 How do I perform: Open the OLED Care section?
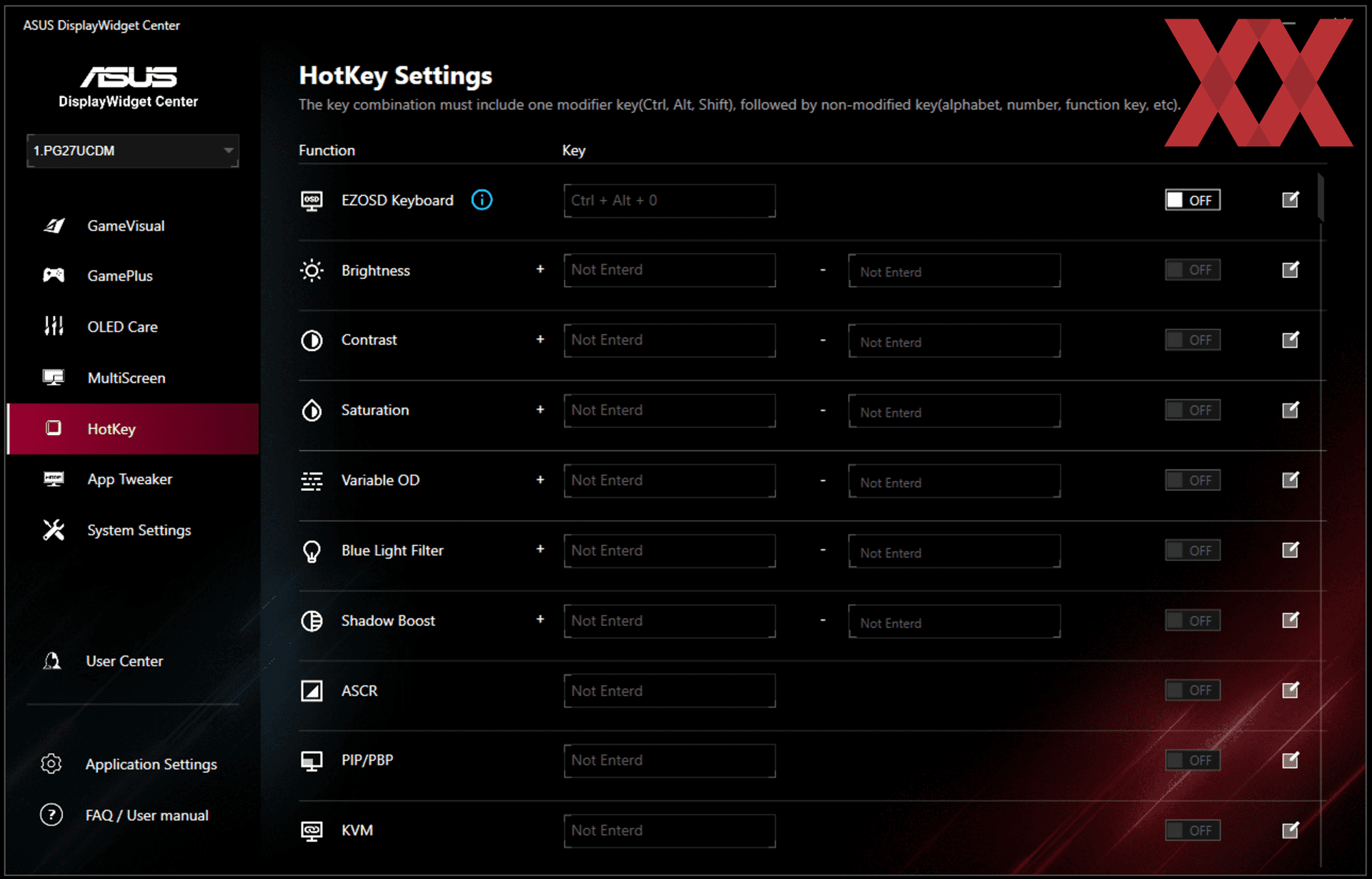pos(133,327)
